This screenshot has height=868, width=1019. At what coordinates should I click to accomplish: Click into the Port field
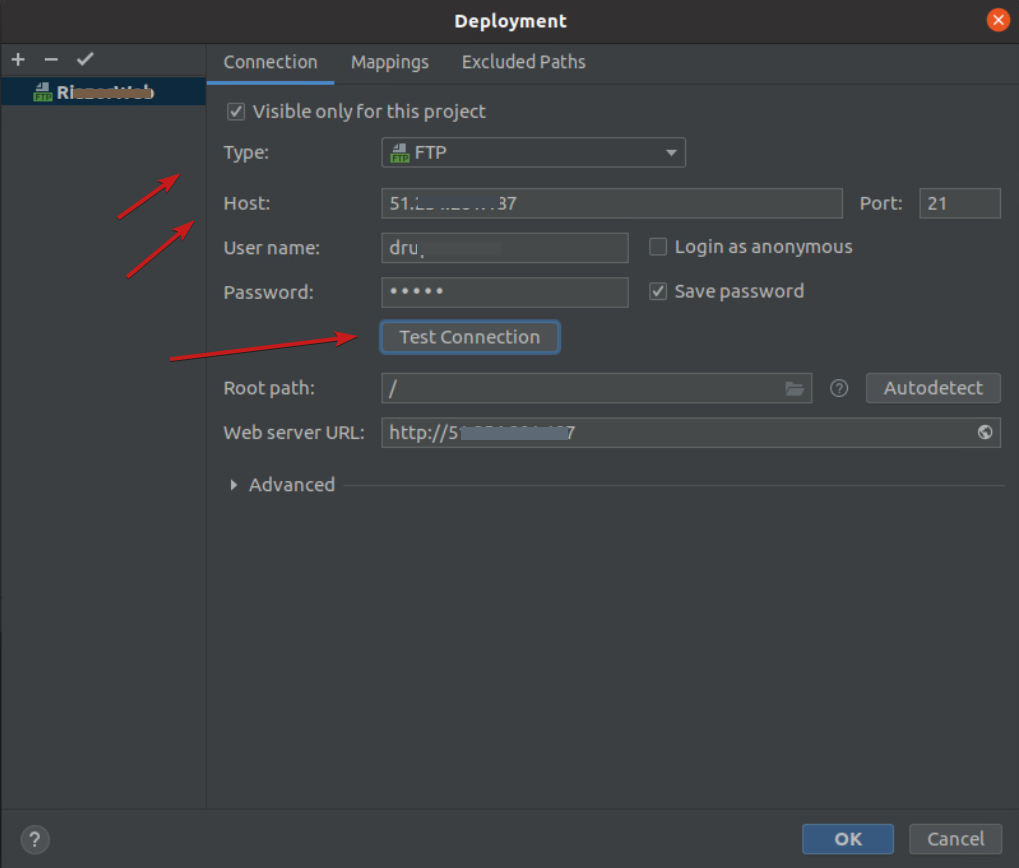959,204
